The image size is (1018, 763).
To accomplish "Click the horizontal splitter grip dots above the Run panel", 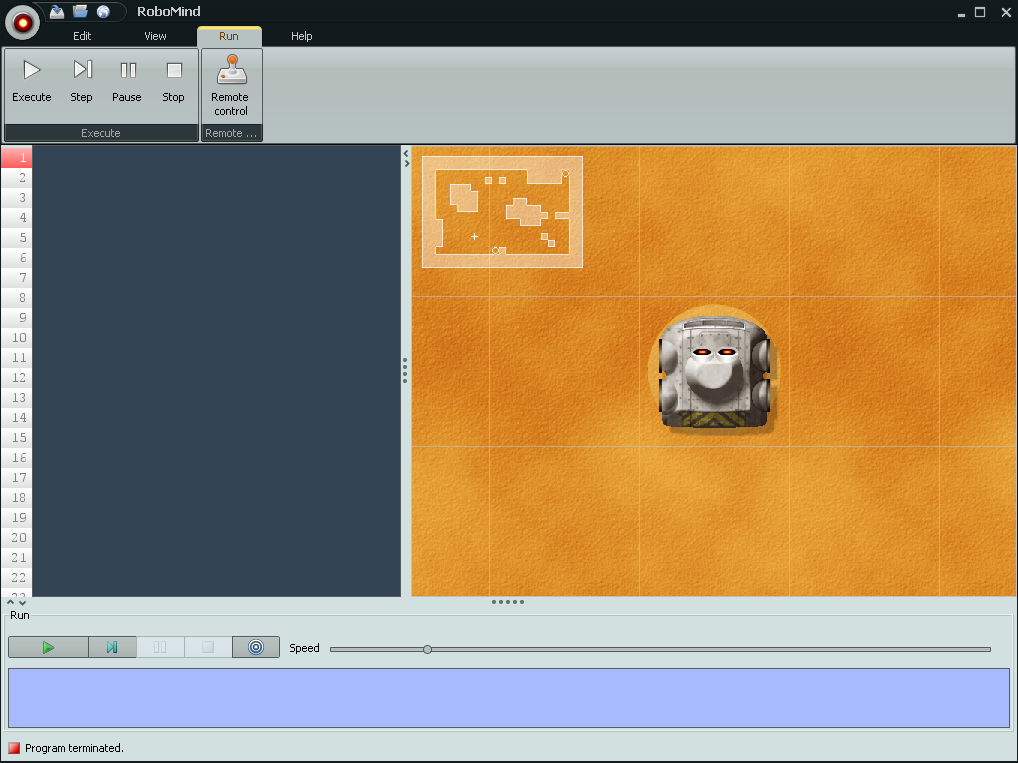I will [508, 602].
